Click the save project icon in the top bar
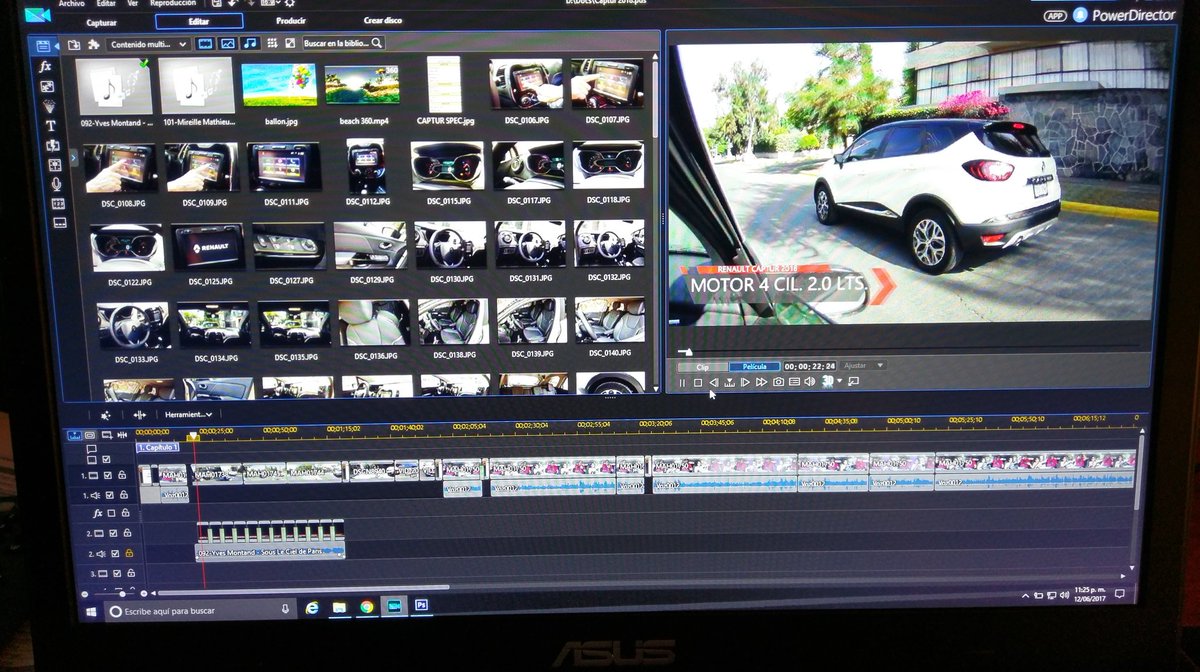The image size is (1200, 672). coord(217,4)
